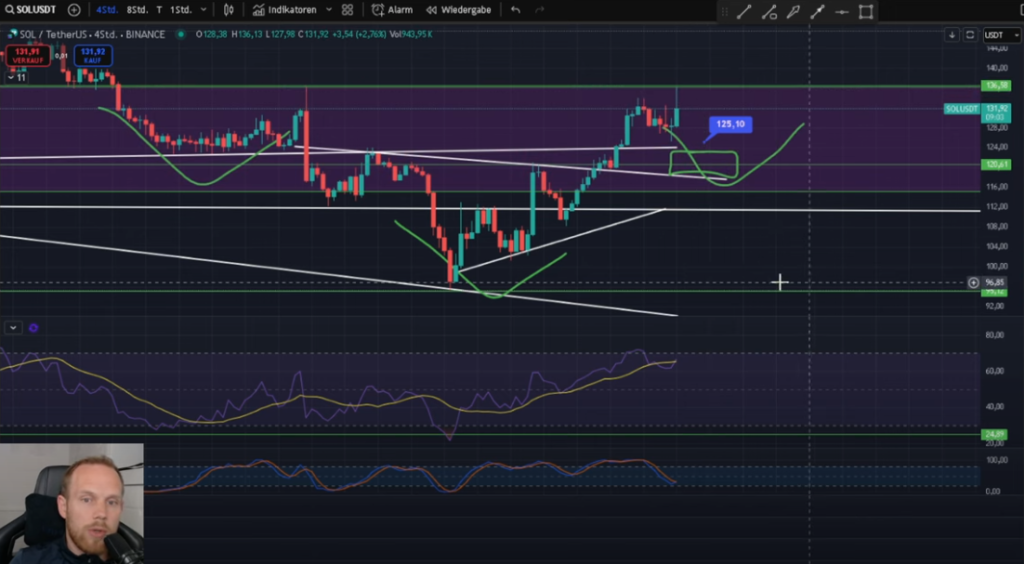This screenshot has height=564, width=1024.
Task: Open the USDT currency dropdown
Action: tap(1002, 35)
